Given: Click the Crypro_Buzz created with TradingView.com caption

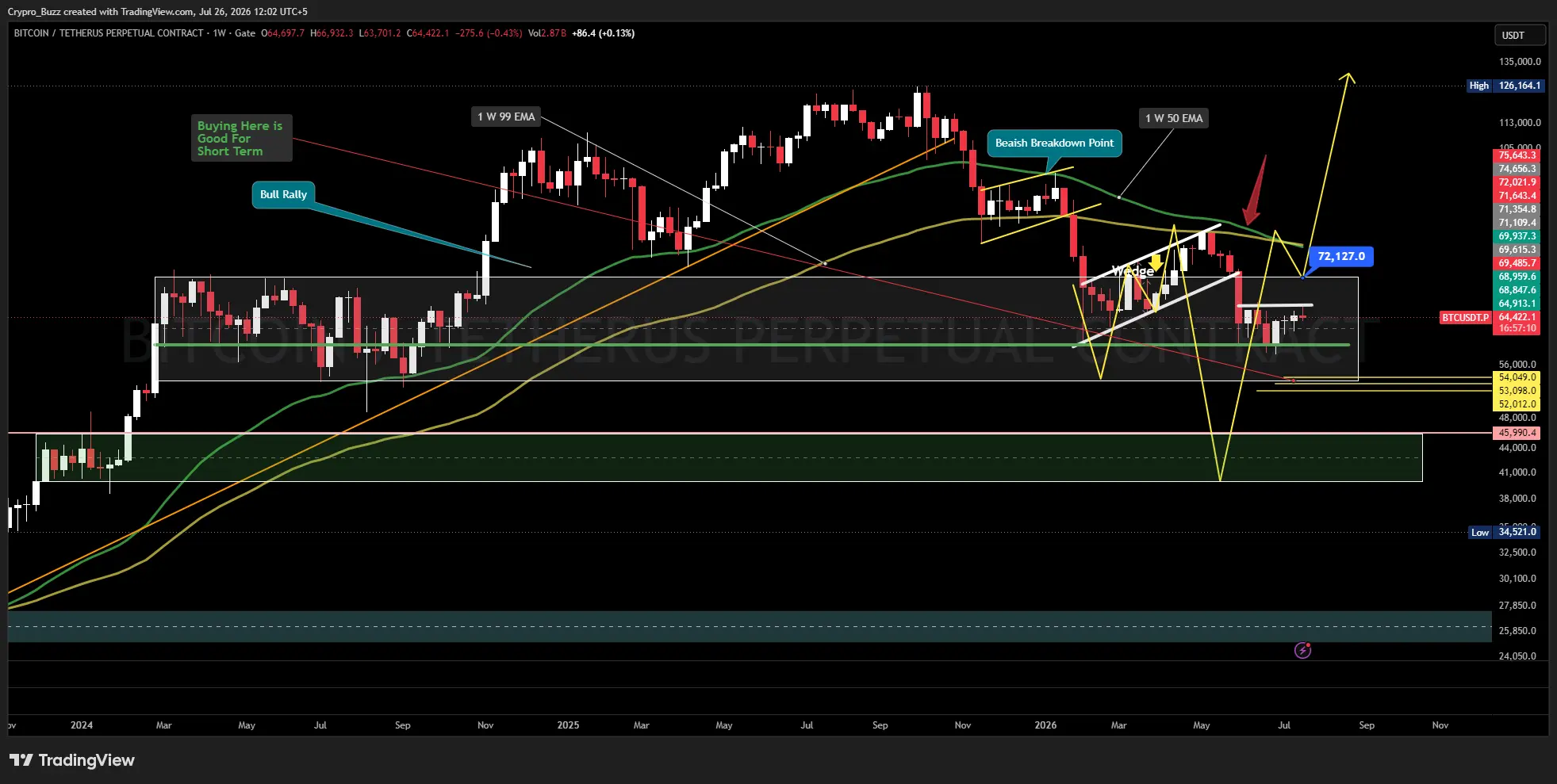Looking at the screenshot, I should click(158, 12).
